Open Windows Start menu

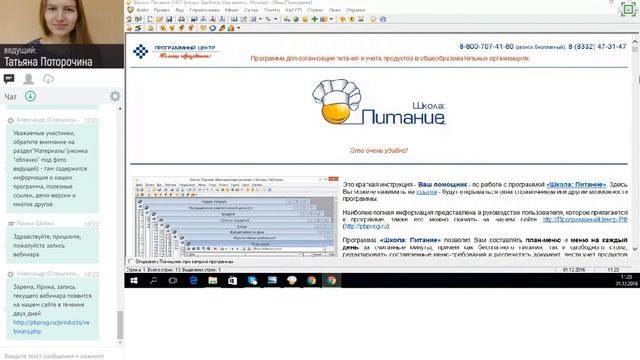coord(133,280)
